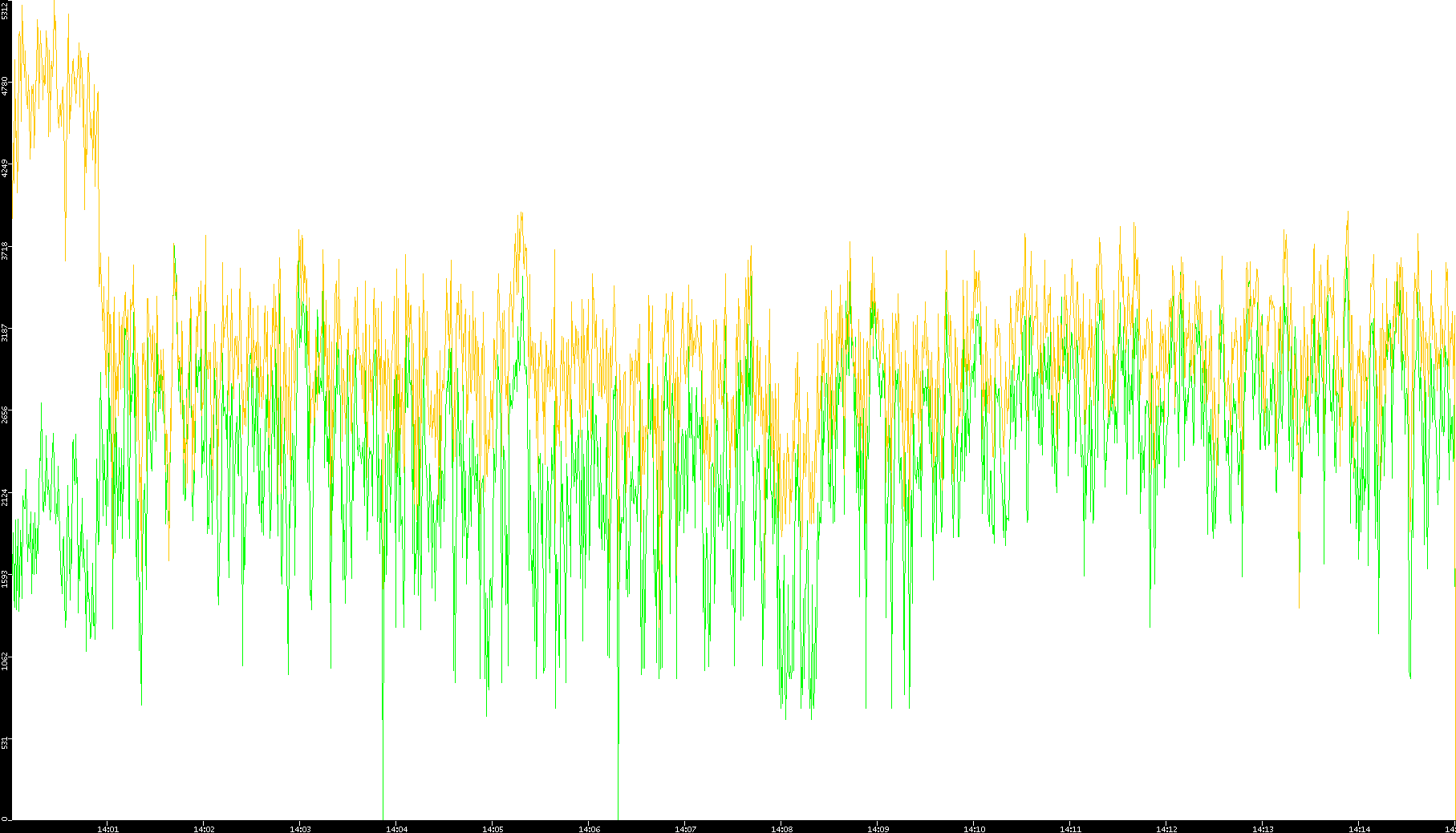This screenshot has height=833, width=1456.
Task: Click the 14:03 time label
Action: [300, 828]
